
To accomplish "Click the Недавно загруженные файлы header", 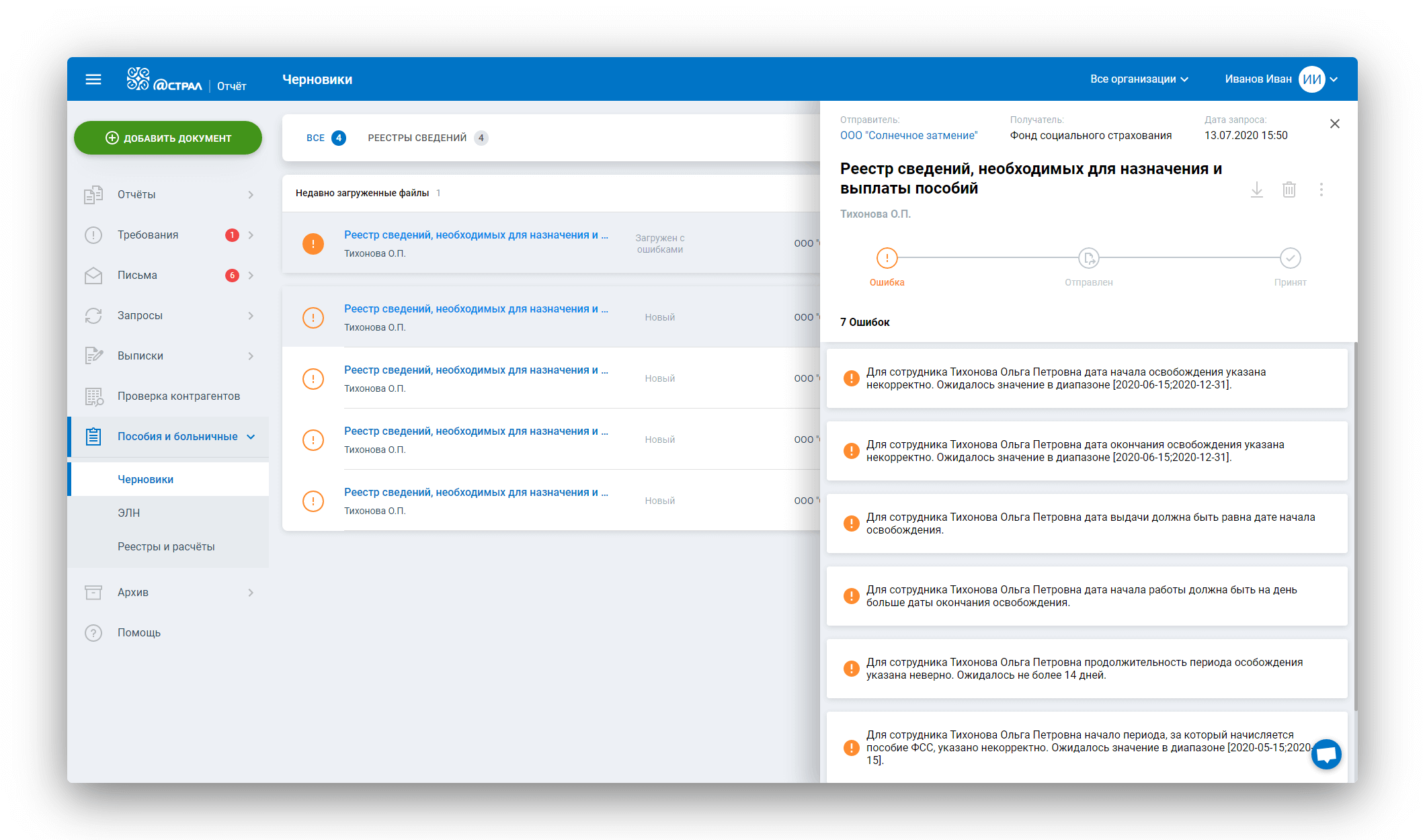I will point(362,194).
